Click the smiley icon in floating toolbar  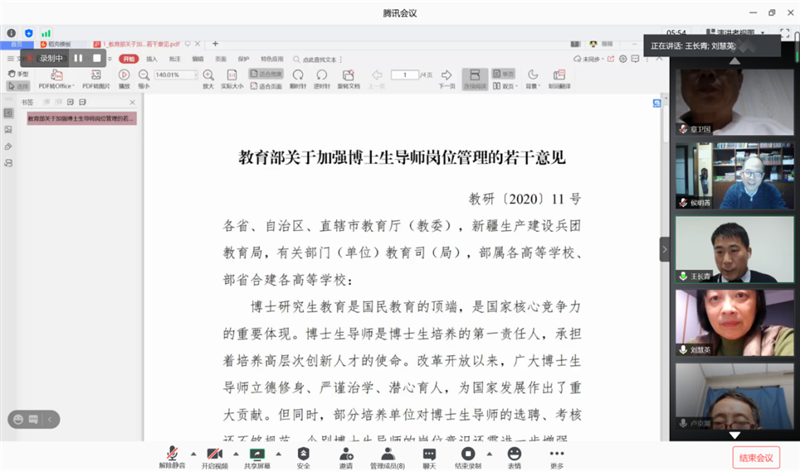pos(18,419)
